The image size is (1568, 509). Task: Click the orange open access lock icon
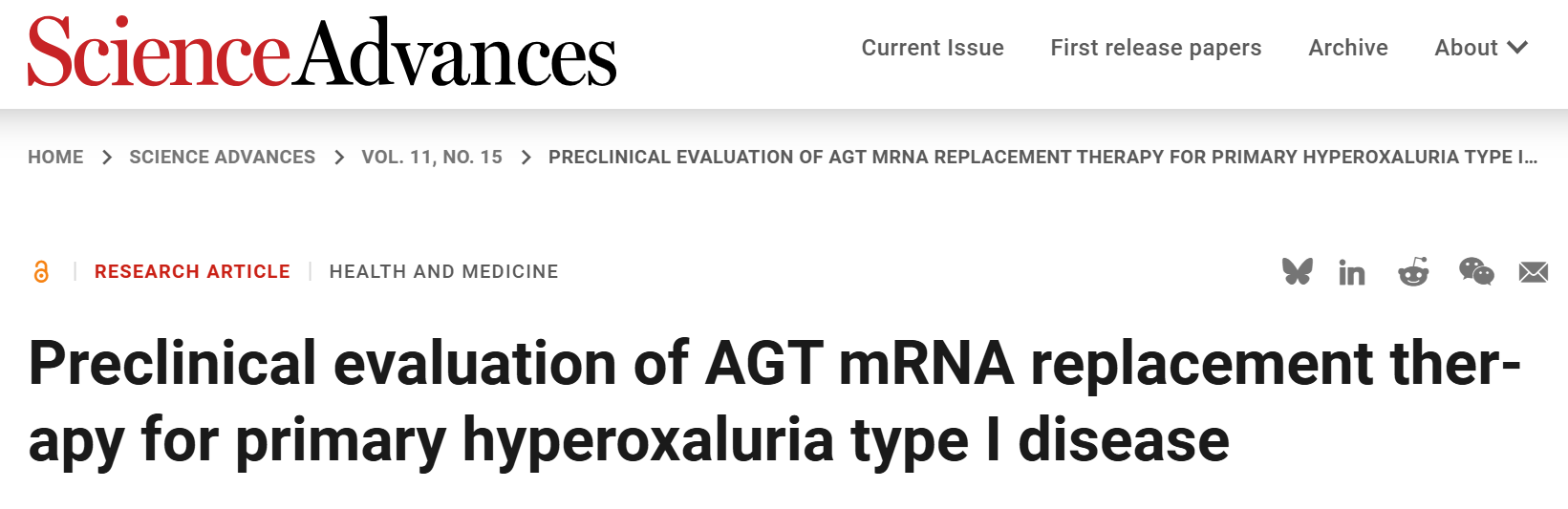(x=41, y=272)
